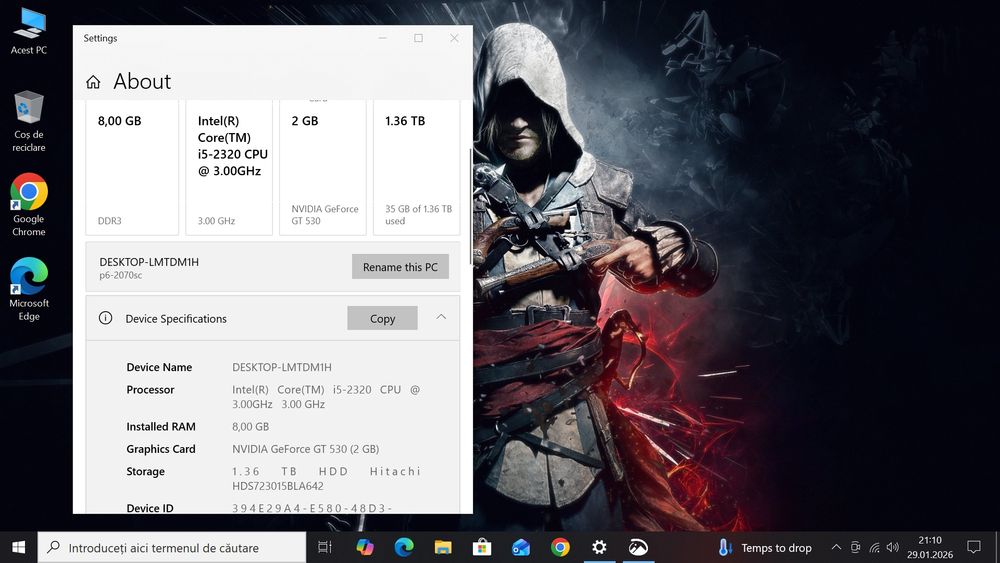Open Copilot taskbar icon
The height and width of the screenshot is (563, 1000).
click(x=365, y=547)
